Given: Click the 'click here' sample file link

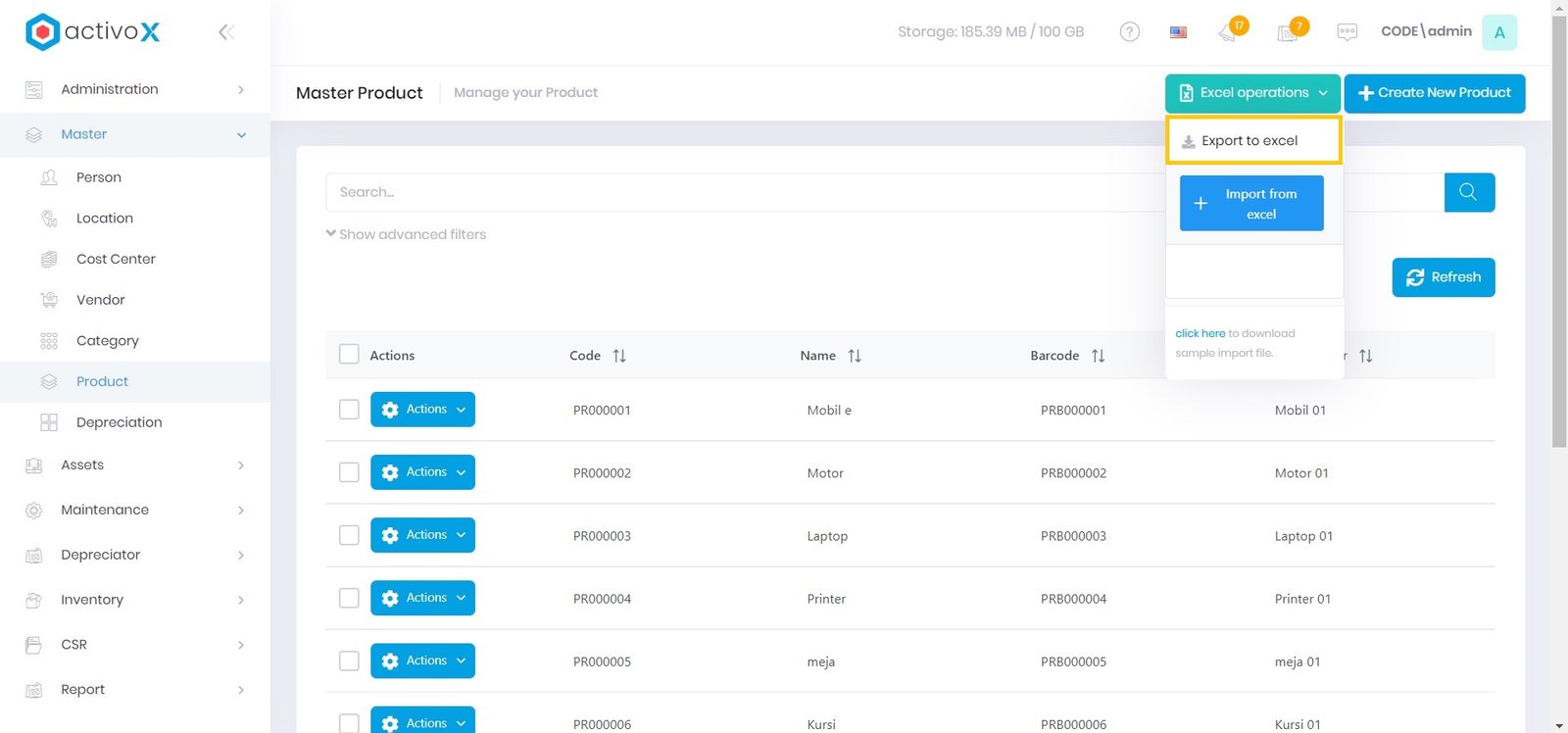Looking at the screenshot, I should (x=1200, y=333).
